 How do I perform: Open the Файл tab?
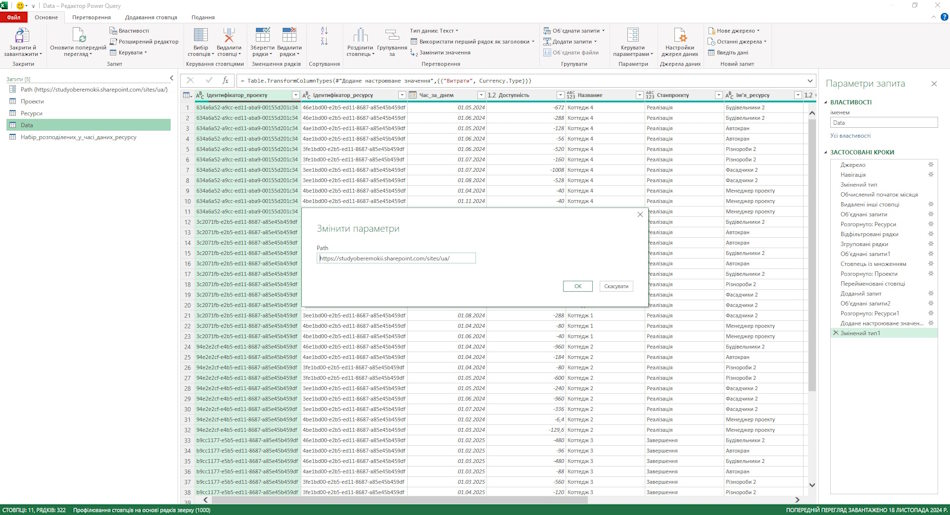click(x=13, y=17)
